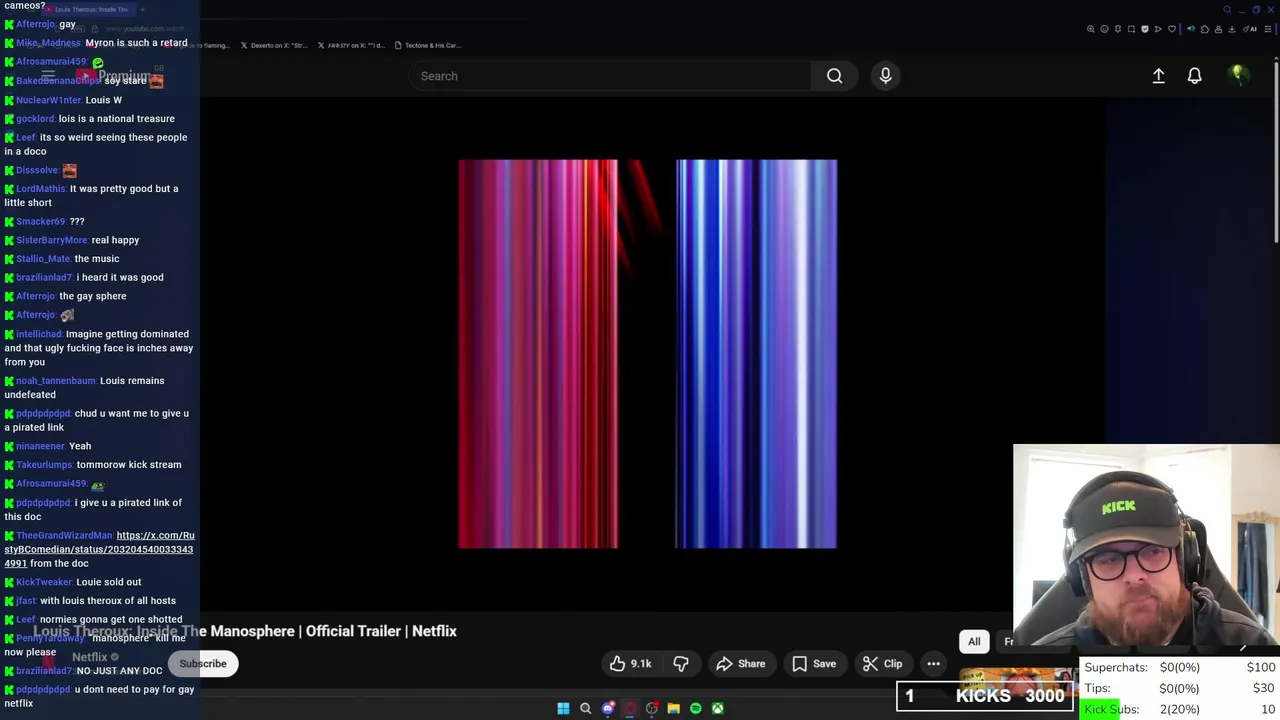Viewport: 1280px width, 720px height.
Task: Click the YouTube search magnifier button
Action: (x=834, y=76)
